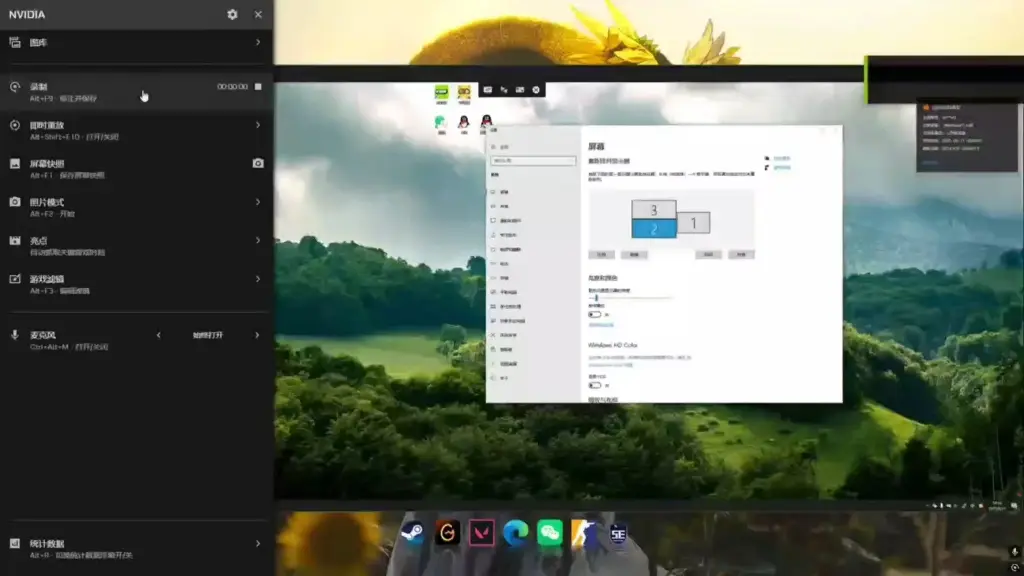Select display 2 in settings window
The height and width of the screenshot is (576, 1024).
pos(654,229)
